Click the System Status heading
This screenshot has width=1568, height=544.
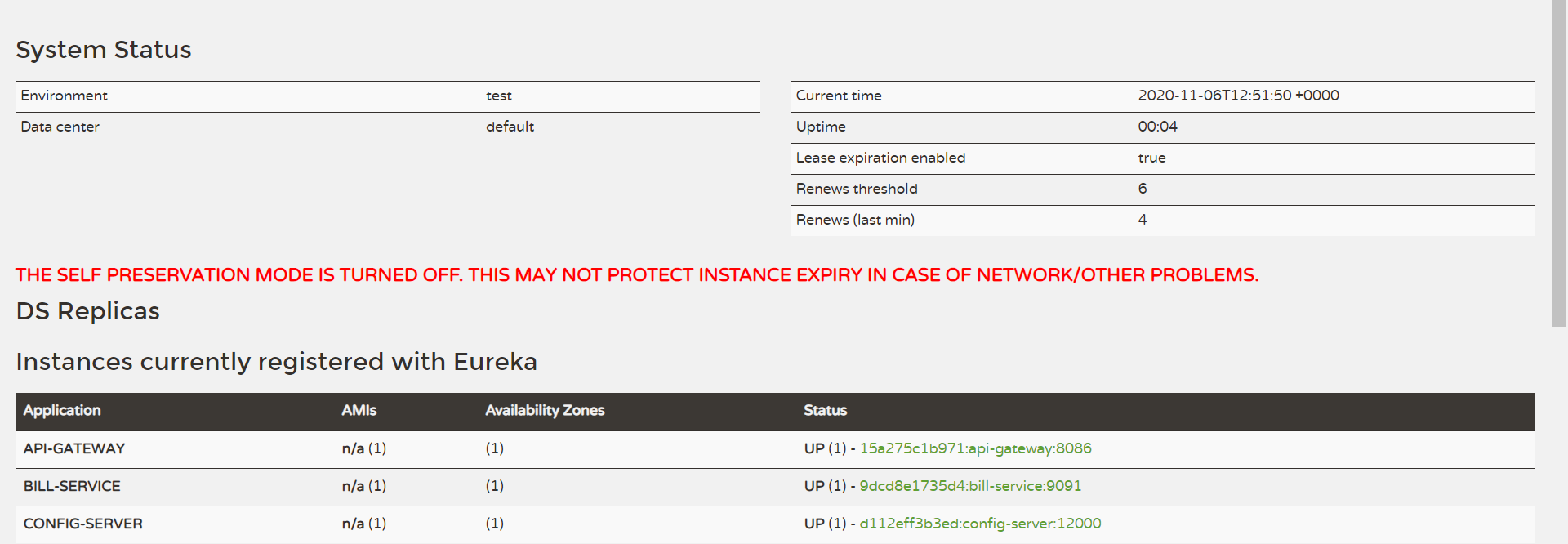click(104, 50)
